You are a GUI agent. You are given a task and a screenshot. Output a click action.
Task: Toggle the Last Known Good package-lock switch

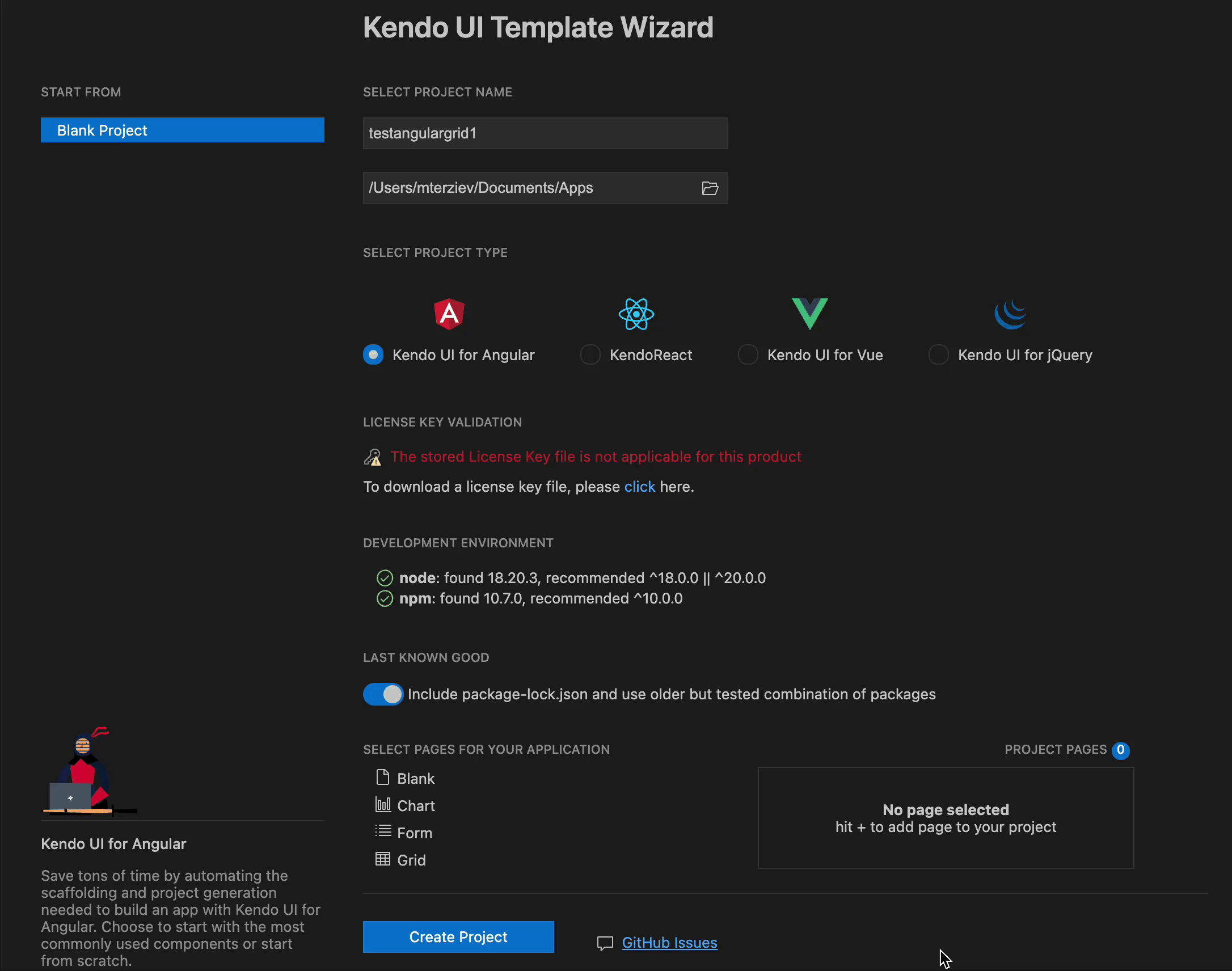point(383,694)
